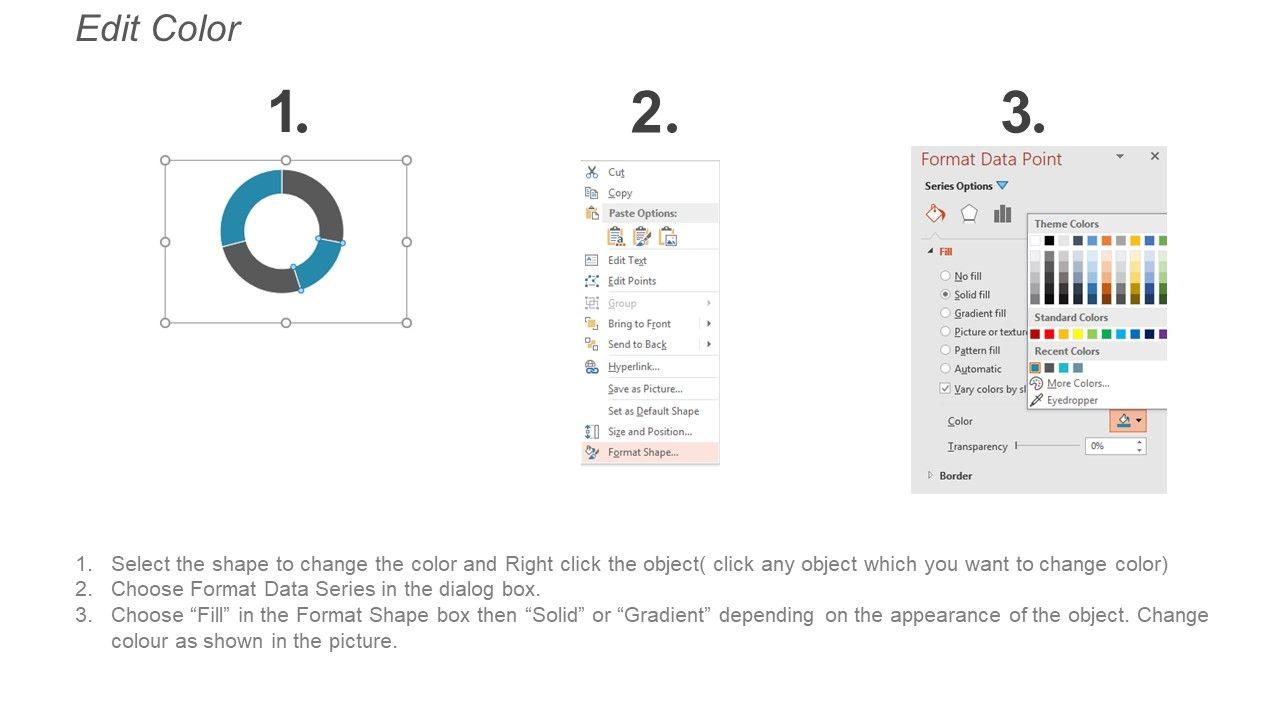Choose Format Shape from context menu
Screen dimensions: 1280x720
tap(642, 453)
